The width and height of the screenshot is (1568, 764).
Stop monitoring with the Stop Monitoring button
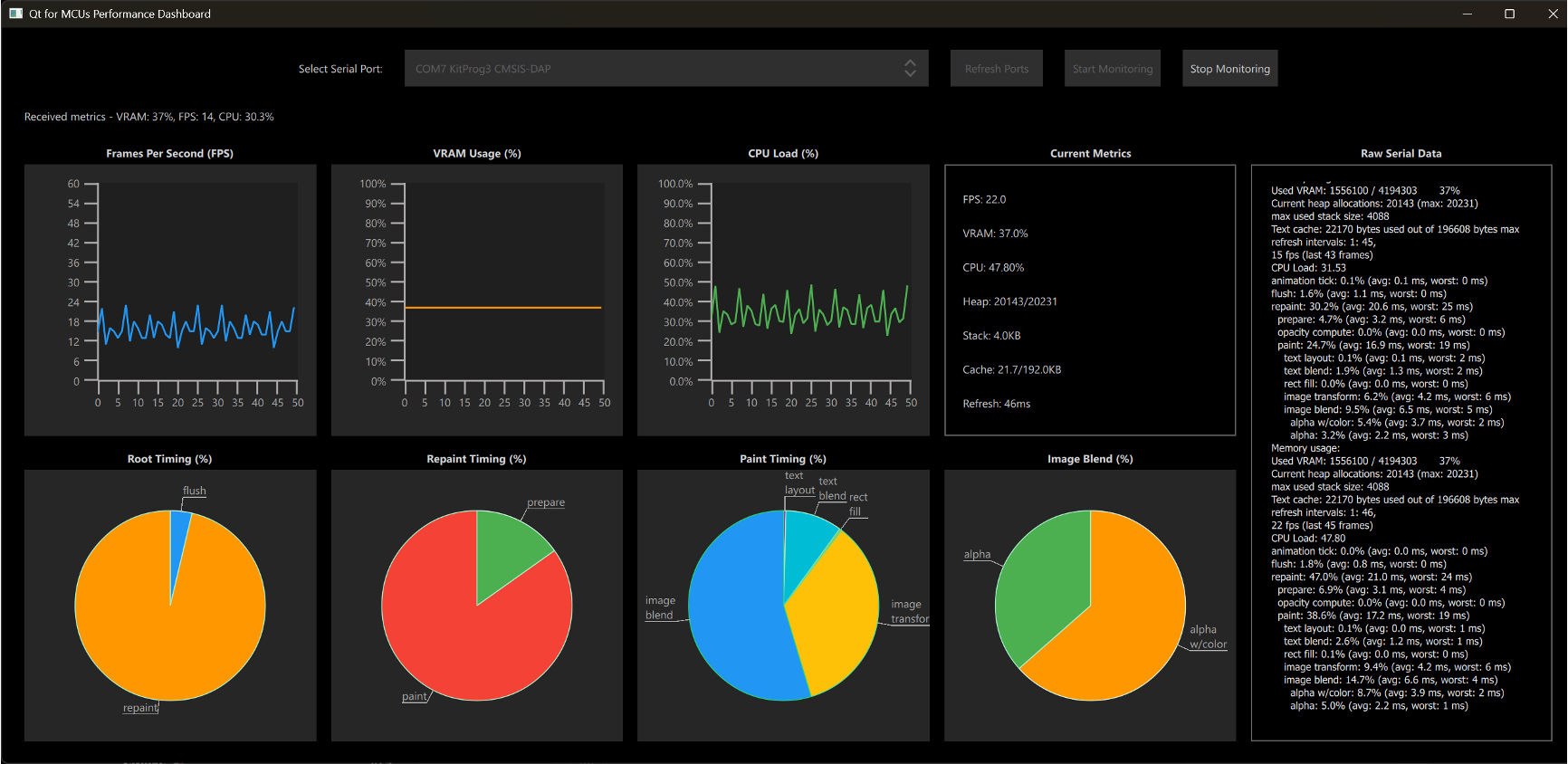[1229, 69]
